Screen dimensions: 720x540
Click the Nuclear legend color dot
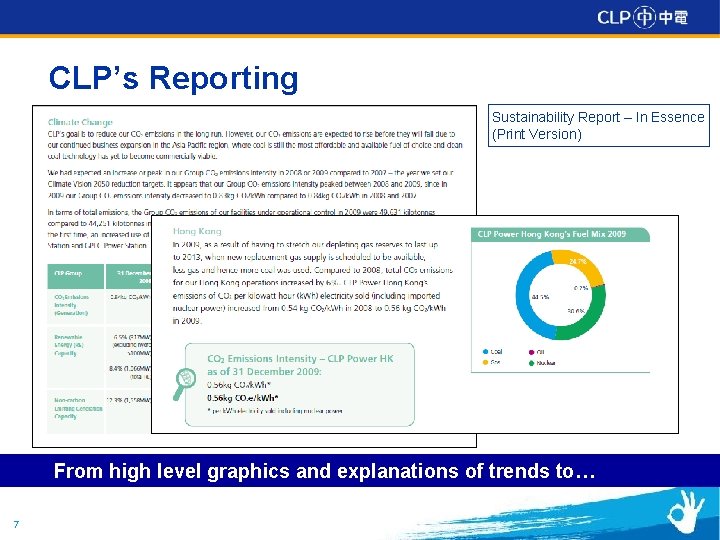[531, 363]
